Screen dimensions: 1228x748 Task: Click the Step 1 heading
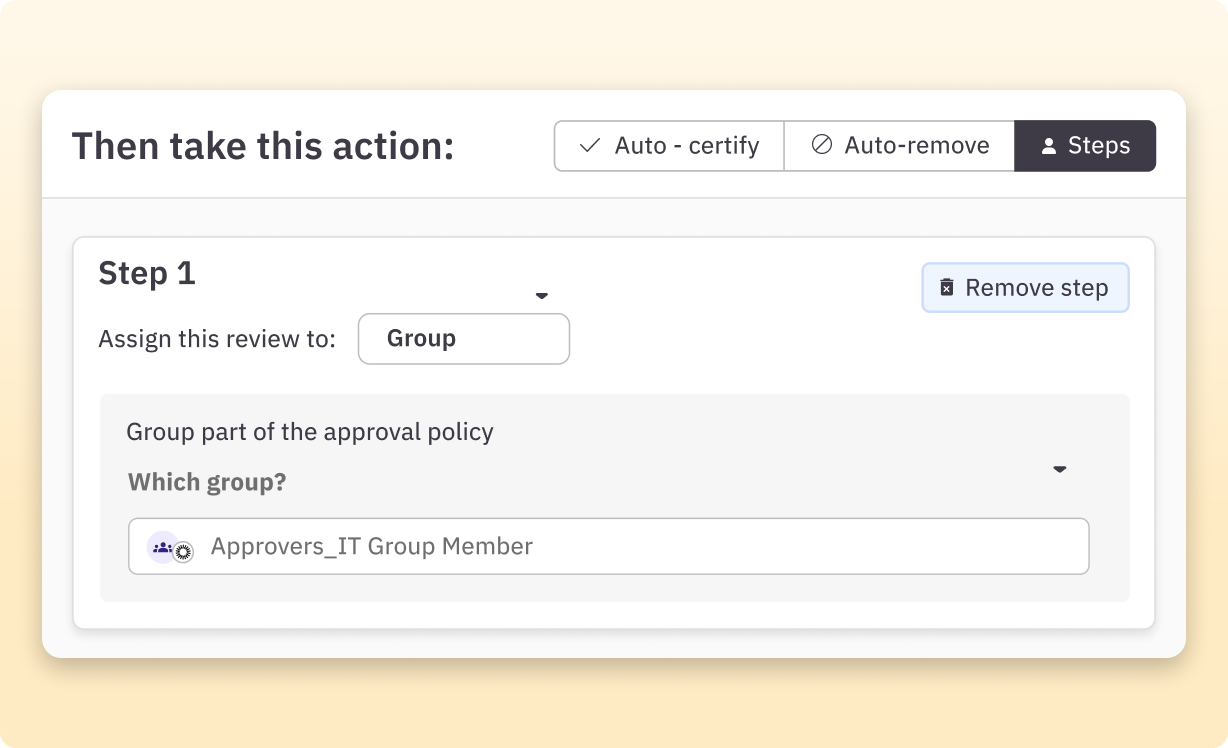pos(147,272)
